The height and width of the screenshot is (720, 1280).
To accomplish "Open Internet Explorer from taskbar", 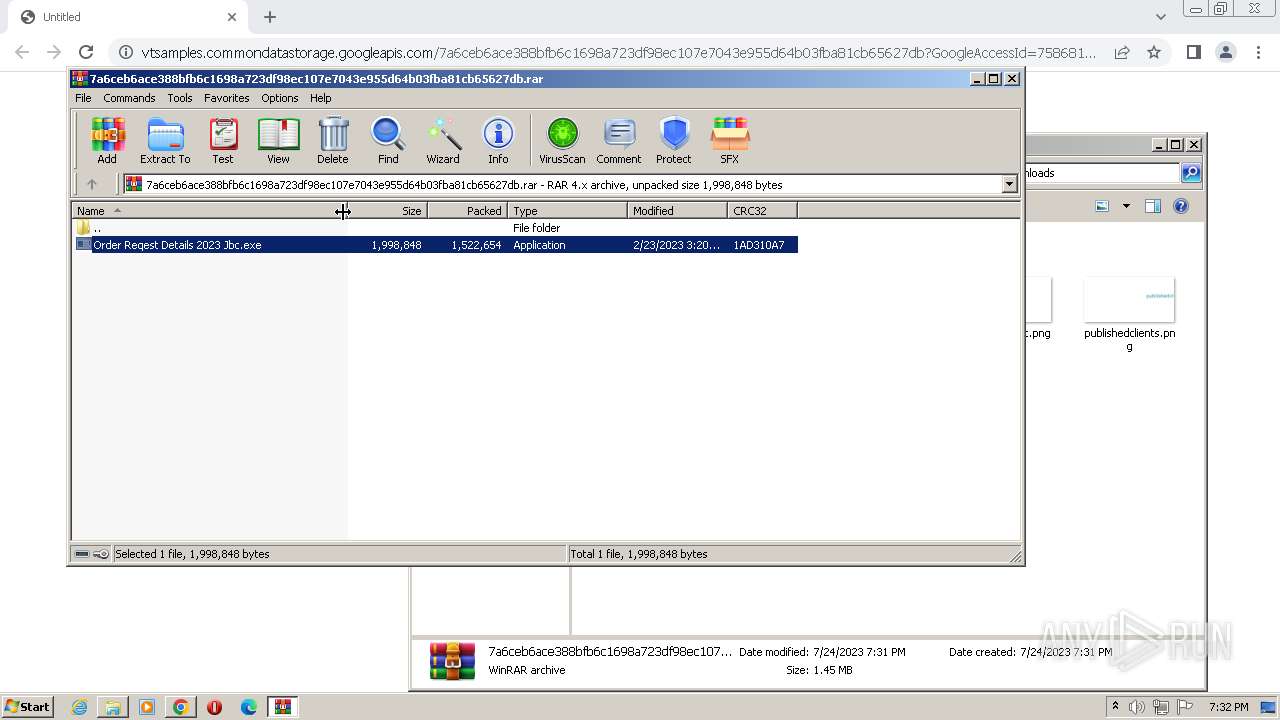I will [79, 707].
